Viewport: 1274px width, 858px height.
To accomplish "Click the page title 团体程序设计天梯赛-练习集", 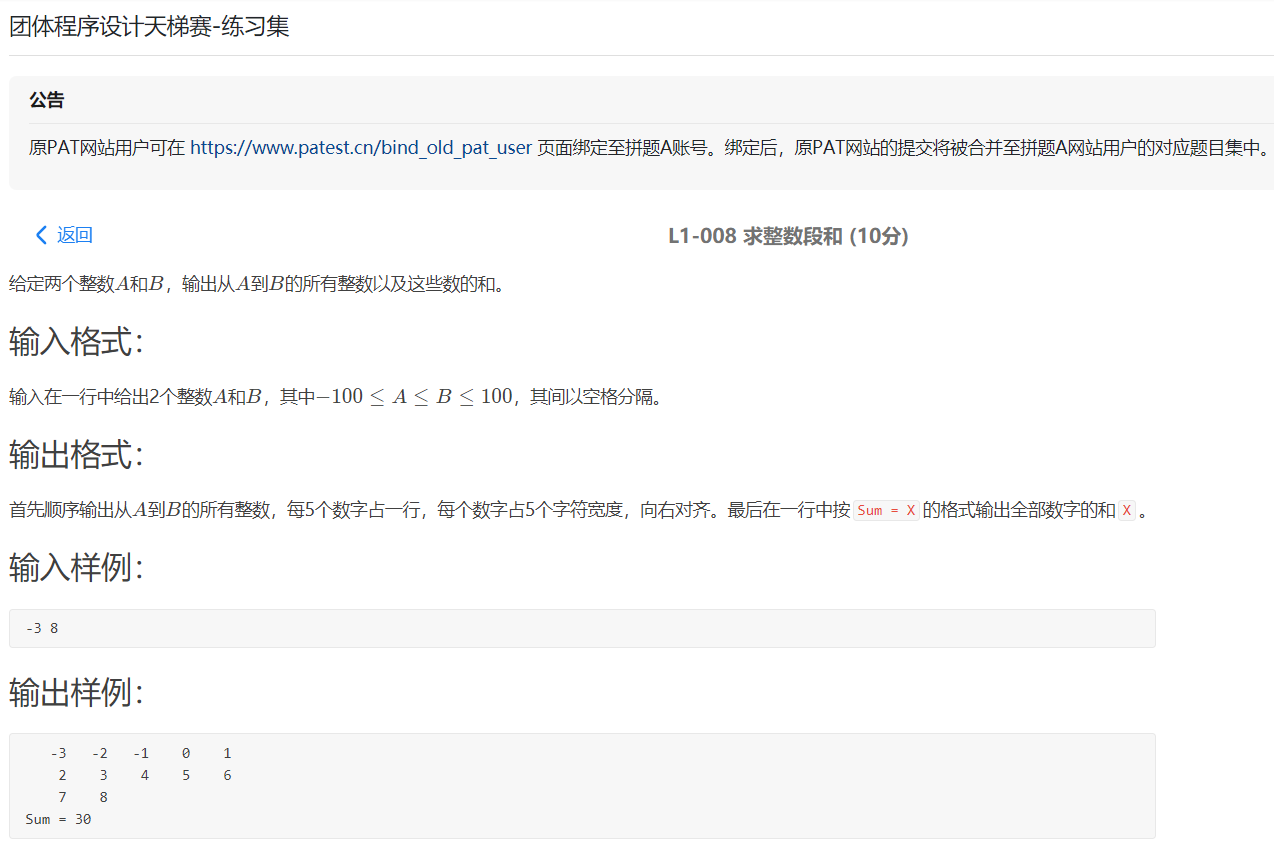I will 146,27.
